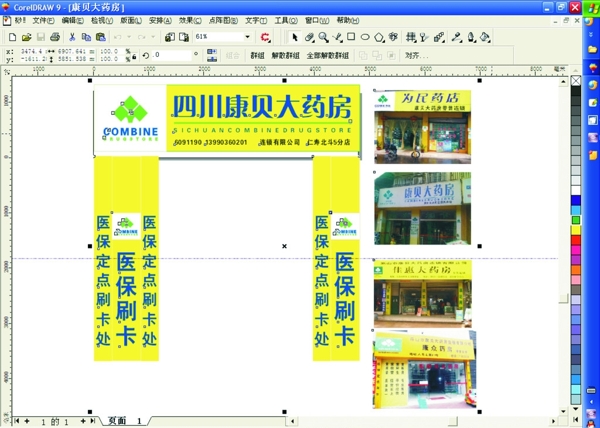Pick the red swatch in color palette
Image resolution: width=600 pixels, height=428 pixels.
576,240
